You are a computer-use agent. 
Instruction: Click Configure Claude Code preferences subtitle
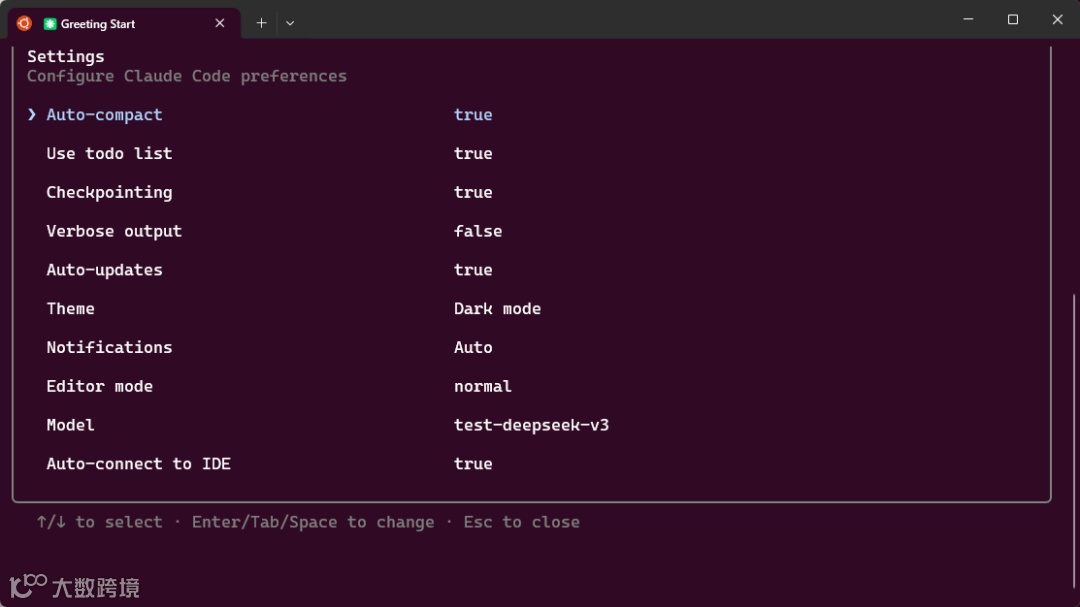(x=187, y=76)
